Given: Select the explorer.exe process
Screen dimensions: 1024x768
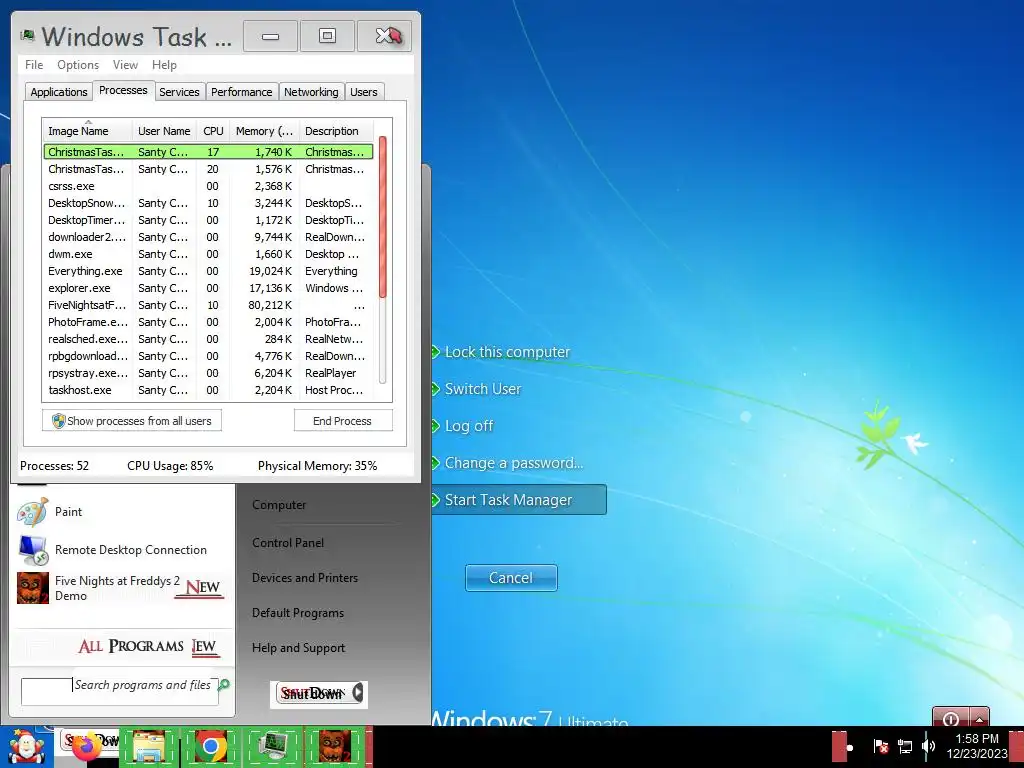Looking at the screenshot, I should pos(208,288).
